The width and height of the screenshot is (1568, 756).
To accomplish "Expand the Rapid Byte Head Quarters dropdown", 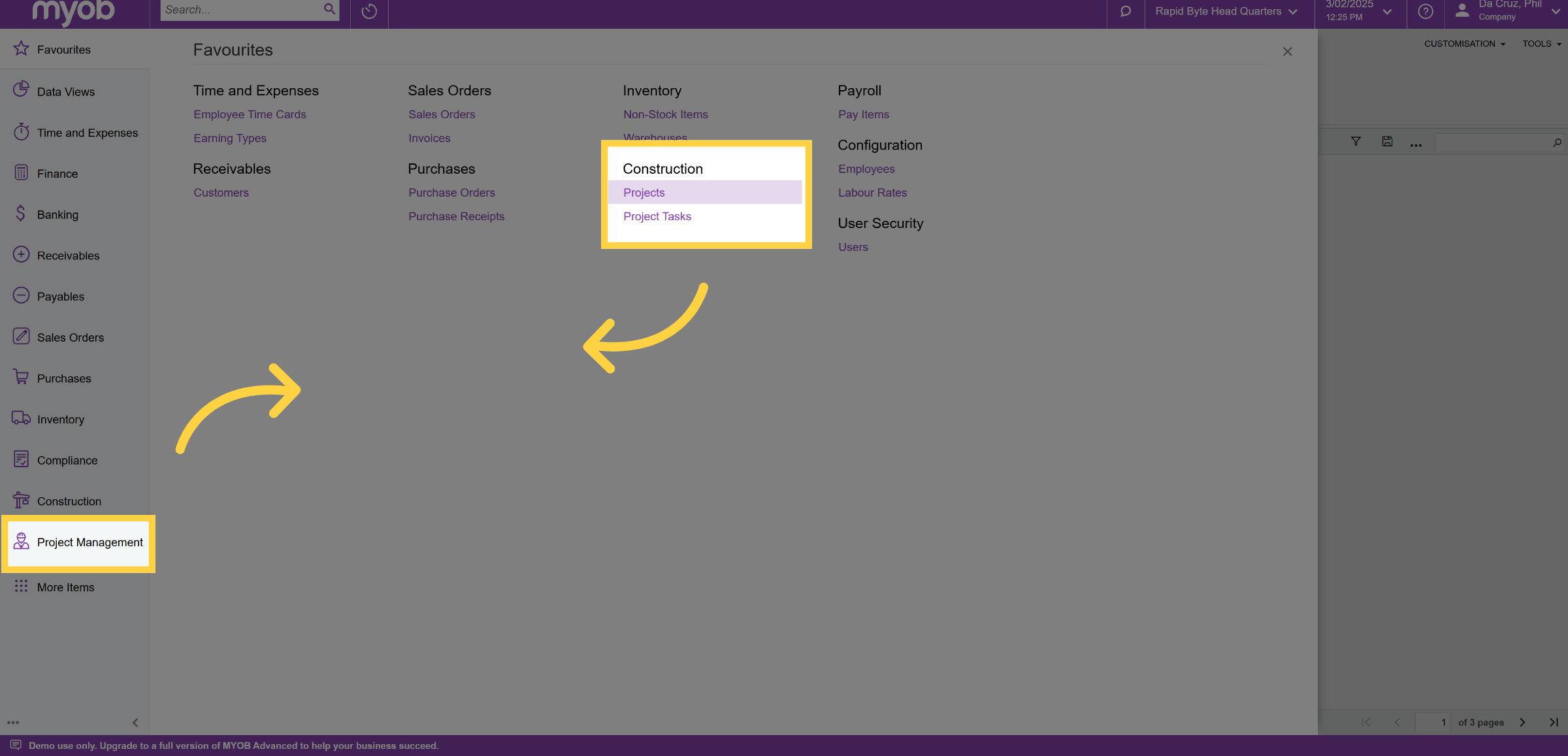I will tap(1226, 11).
